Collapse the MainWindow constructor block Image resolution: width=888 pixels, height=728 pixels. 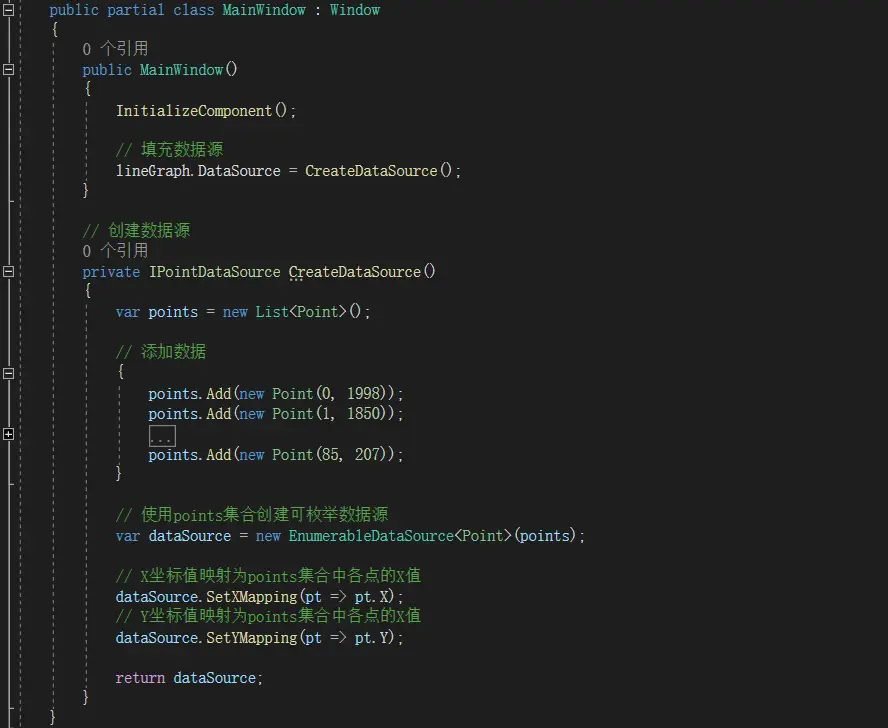(x=9, y=70)
